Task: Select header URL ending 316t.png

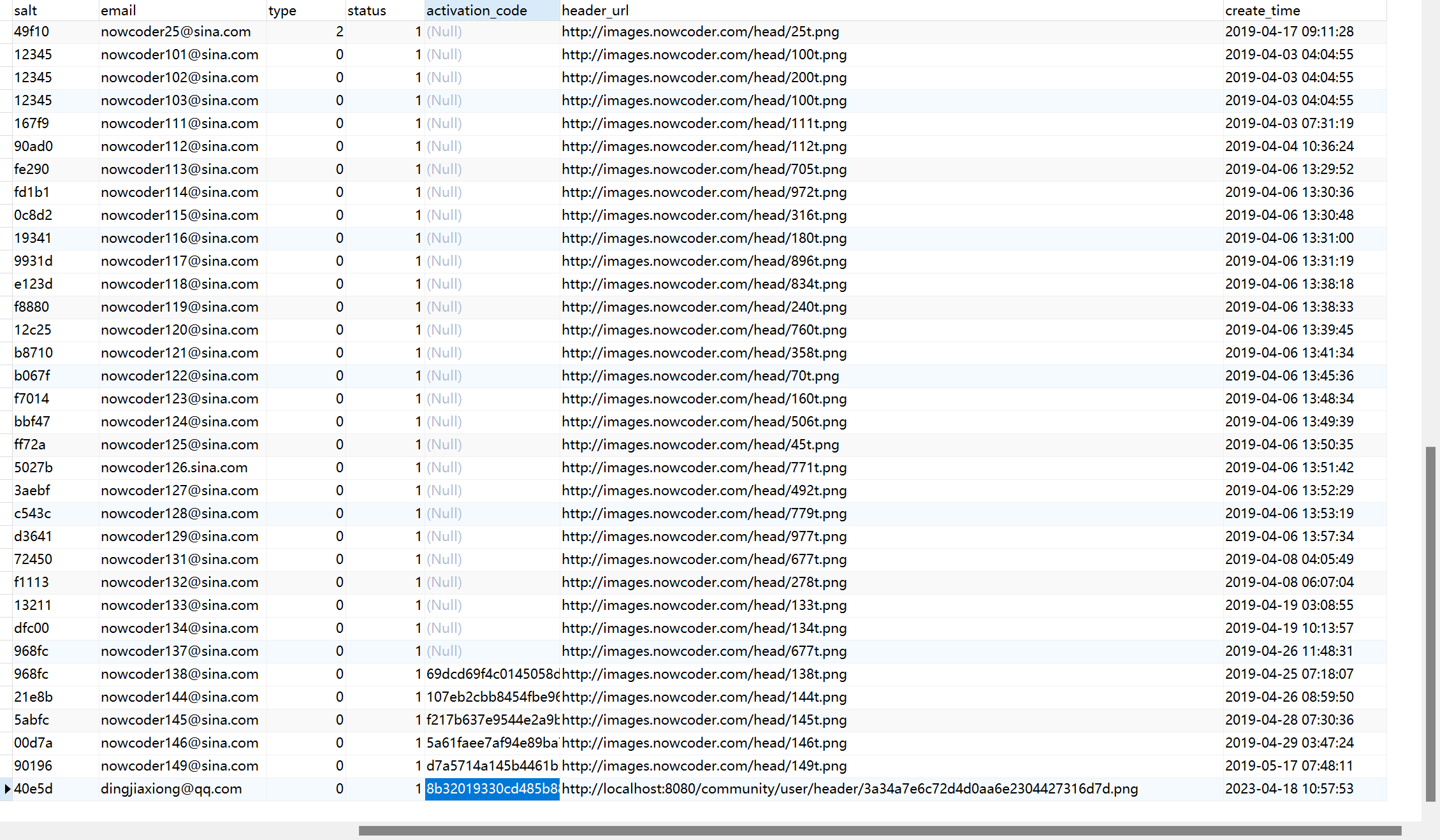Action: [891, 215]
